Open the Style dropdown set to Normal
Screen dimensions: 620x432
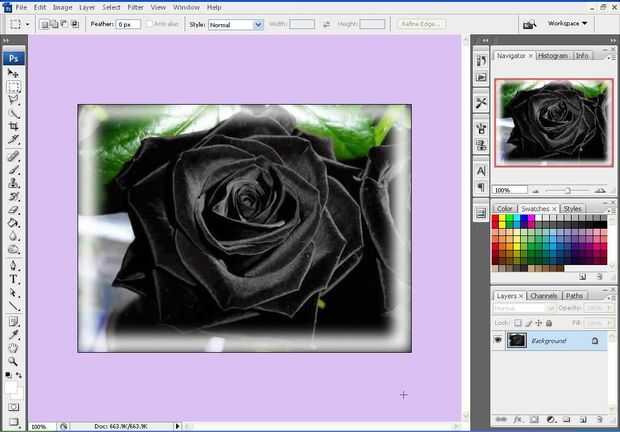[235, 24]
